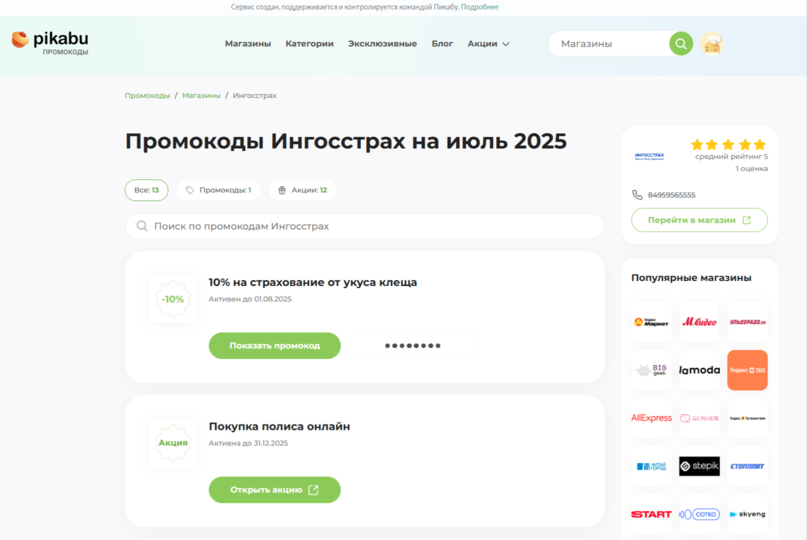Open the user avatar profile
This screenshot has height=540, width=807.
click(x=712, y=44)
